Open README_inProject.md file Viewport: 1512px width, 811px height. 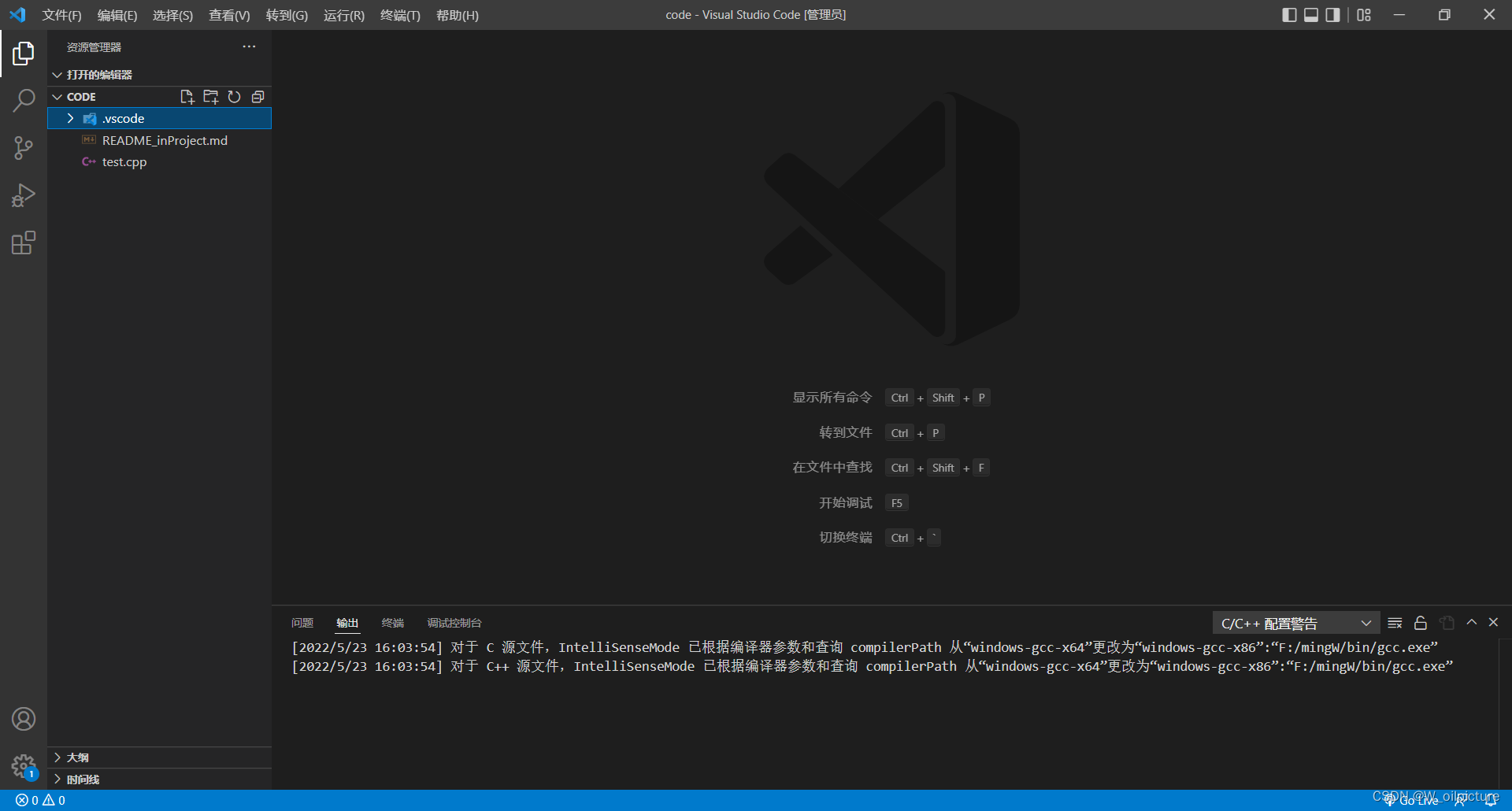coord(159,140)
